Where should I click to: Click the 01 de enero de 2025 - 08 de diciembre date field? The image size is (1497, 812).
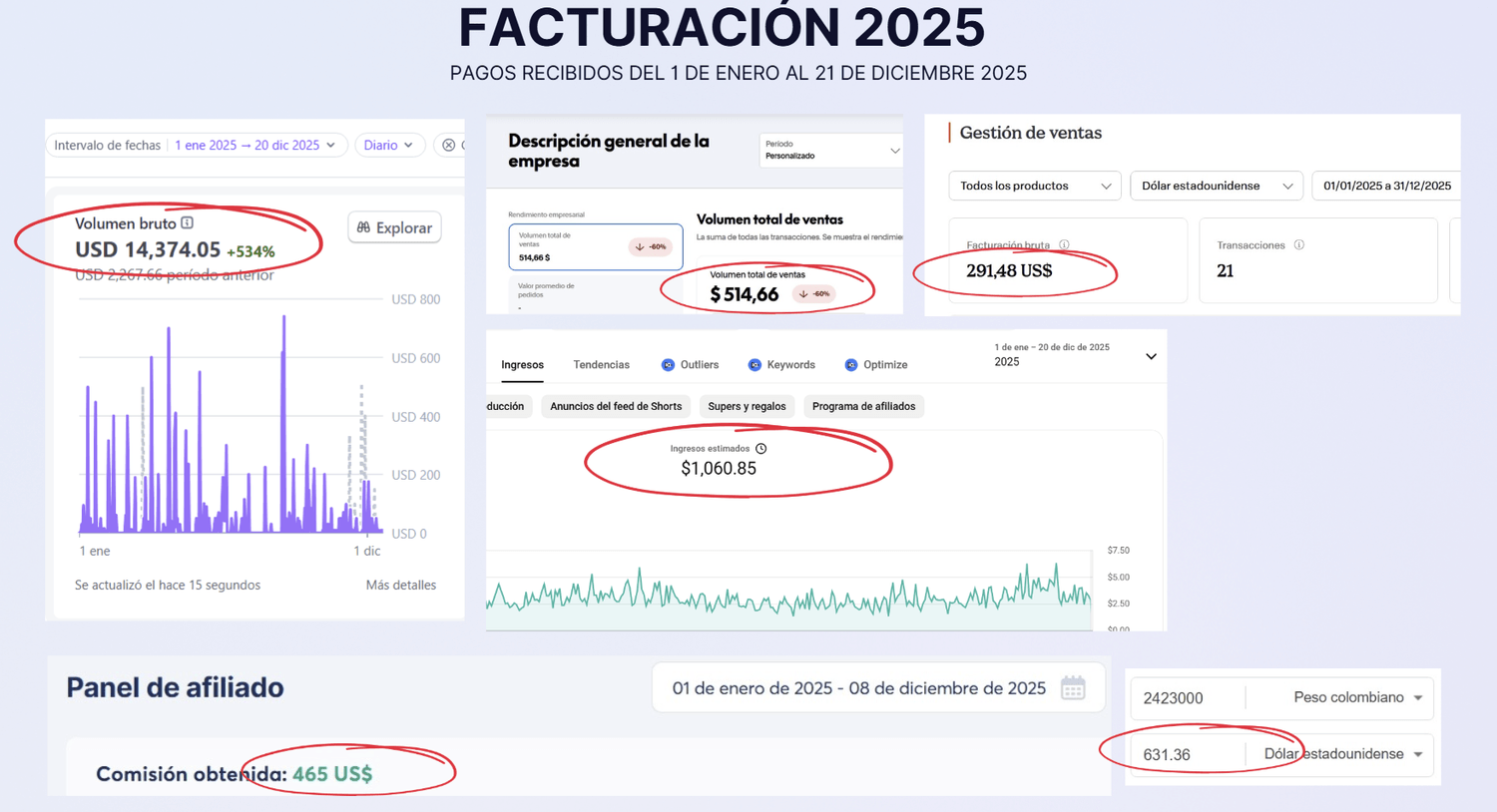(878, 688)
